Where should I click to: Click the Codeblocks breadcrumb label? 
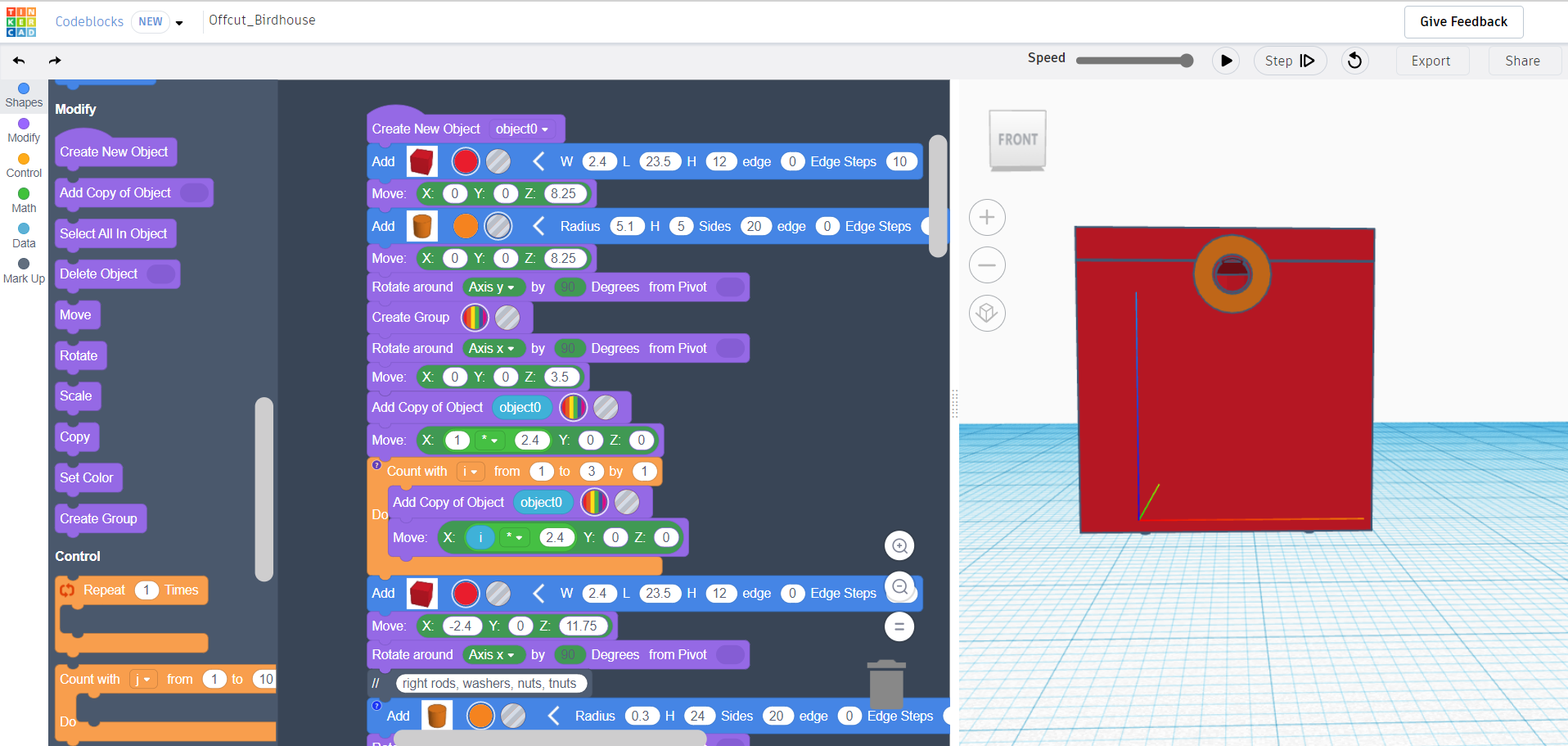pos(88,21)
